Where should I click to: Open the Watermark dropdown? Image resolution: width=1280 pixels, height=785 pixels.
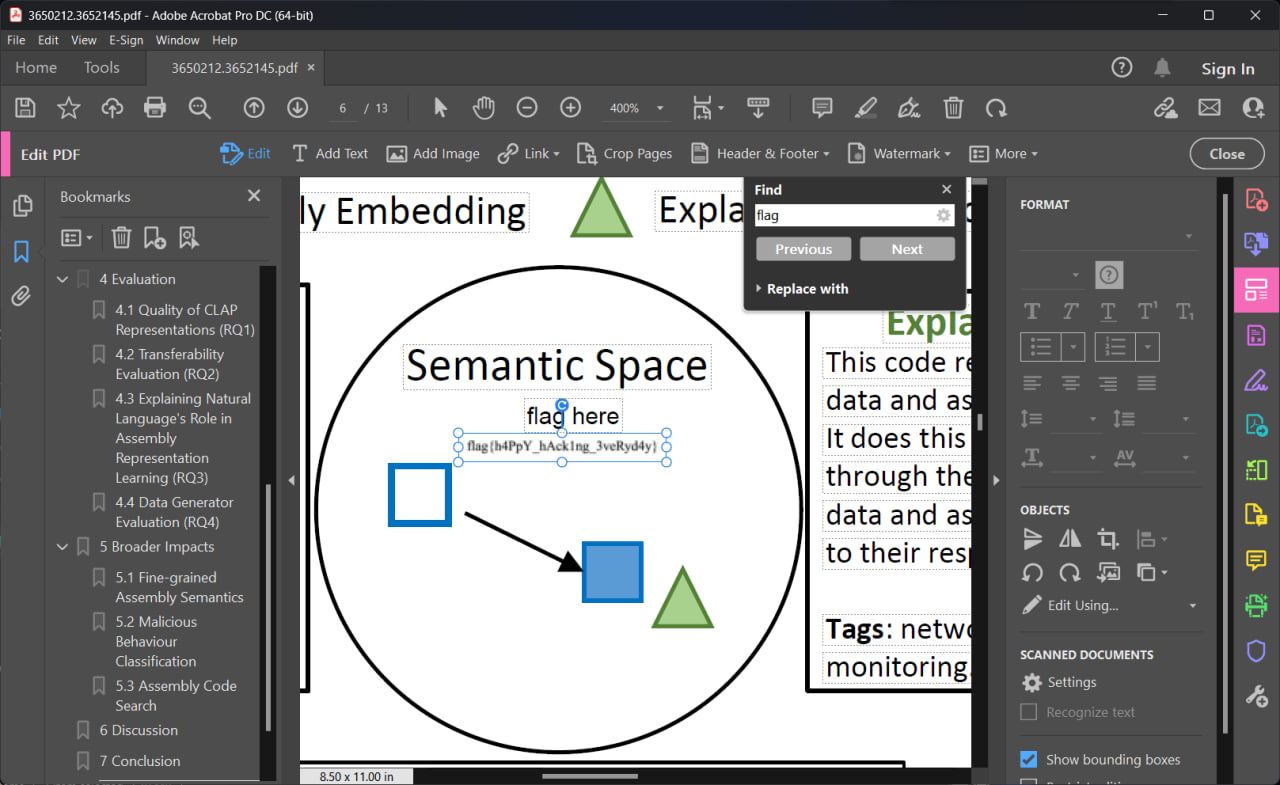coord(898,154)
